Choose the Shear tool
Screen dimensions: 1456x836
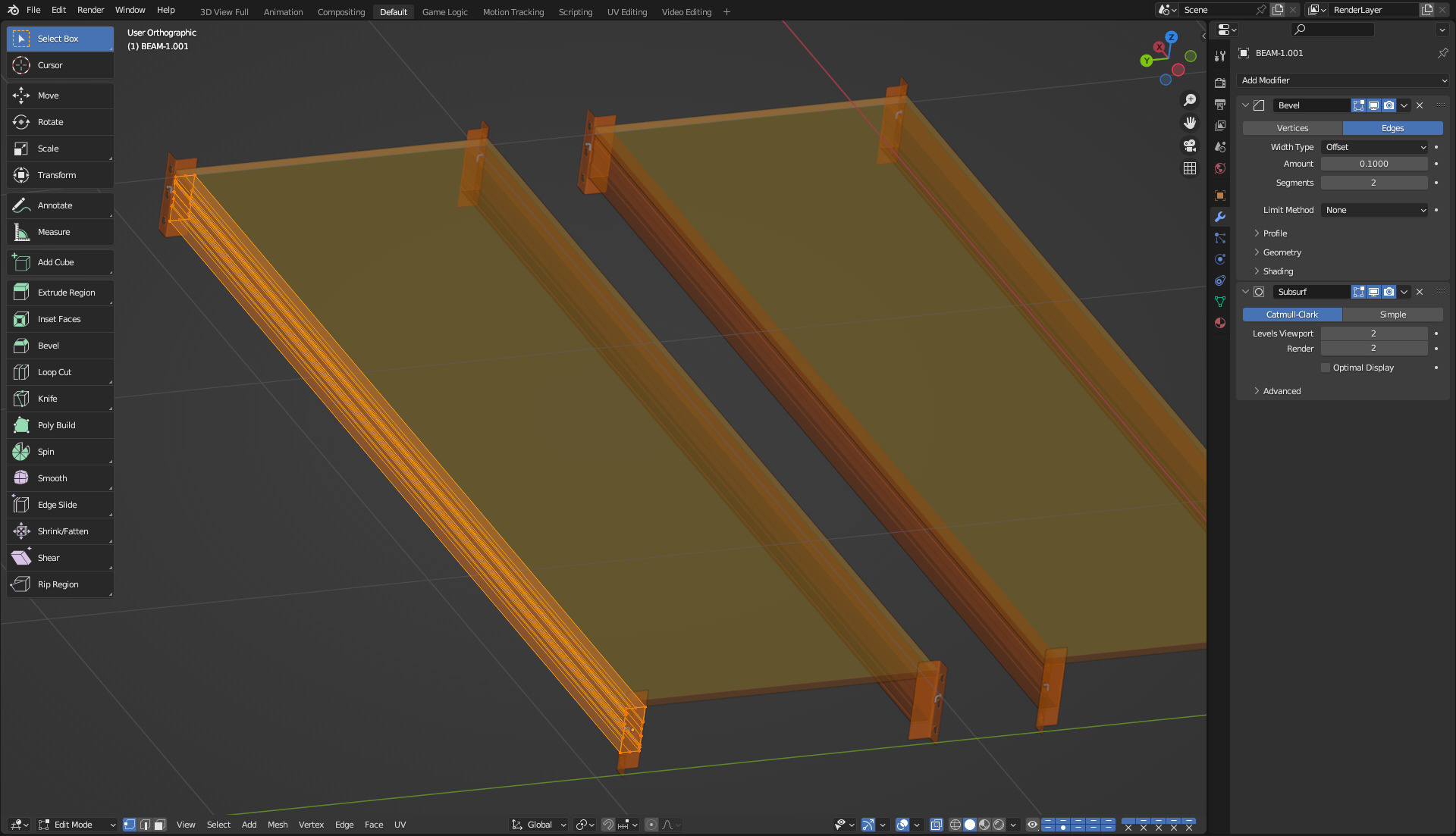coord(60,558)
